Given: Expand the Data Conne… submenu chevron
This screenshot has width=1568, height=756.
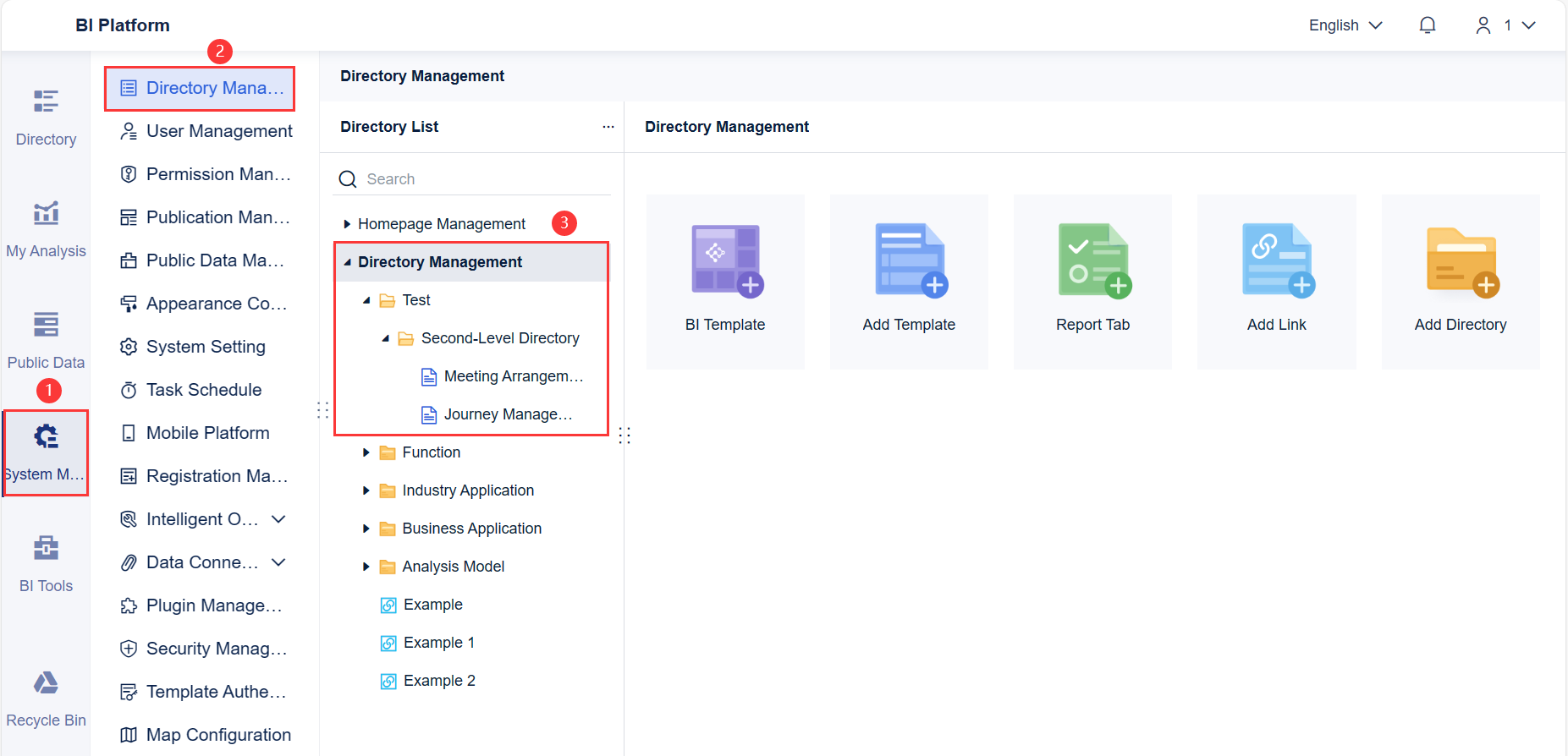Looking at the screenshot, I should coord(278,562).
